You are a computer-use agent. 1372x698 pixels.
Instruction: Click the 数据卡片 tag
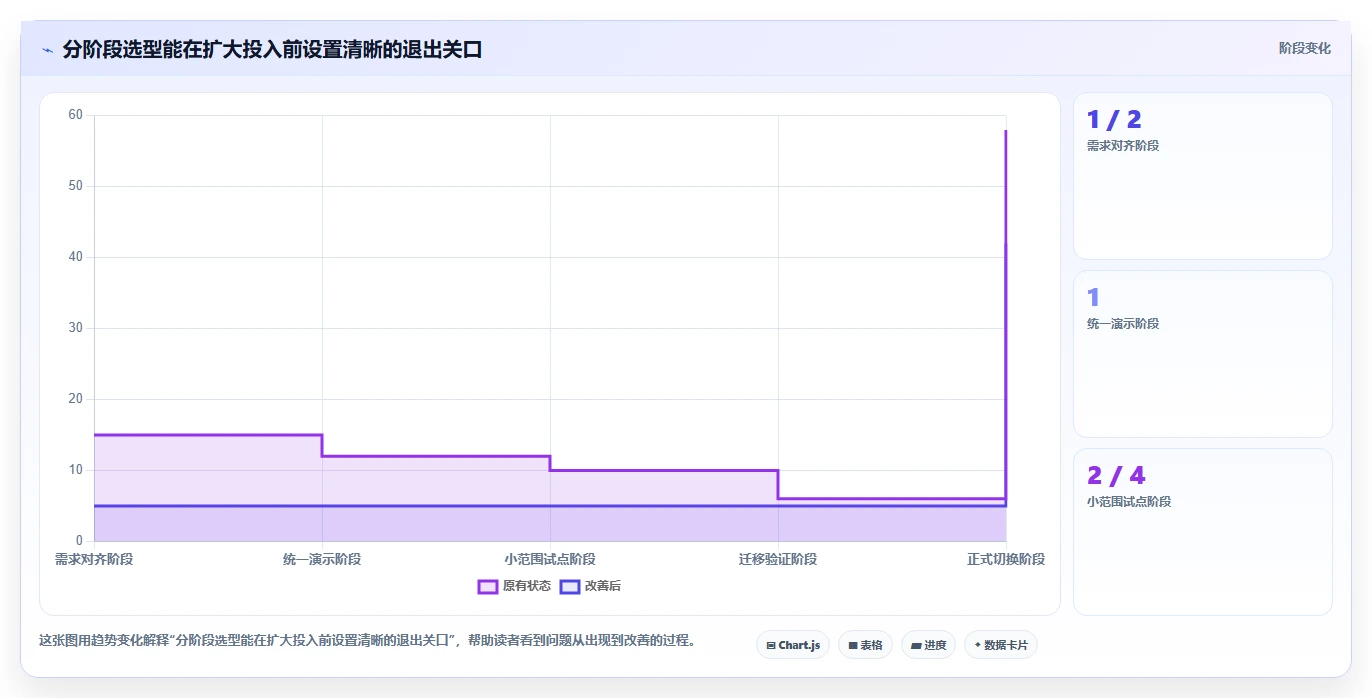tap(1001, 645)
